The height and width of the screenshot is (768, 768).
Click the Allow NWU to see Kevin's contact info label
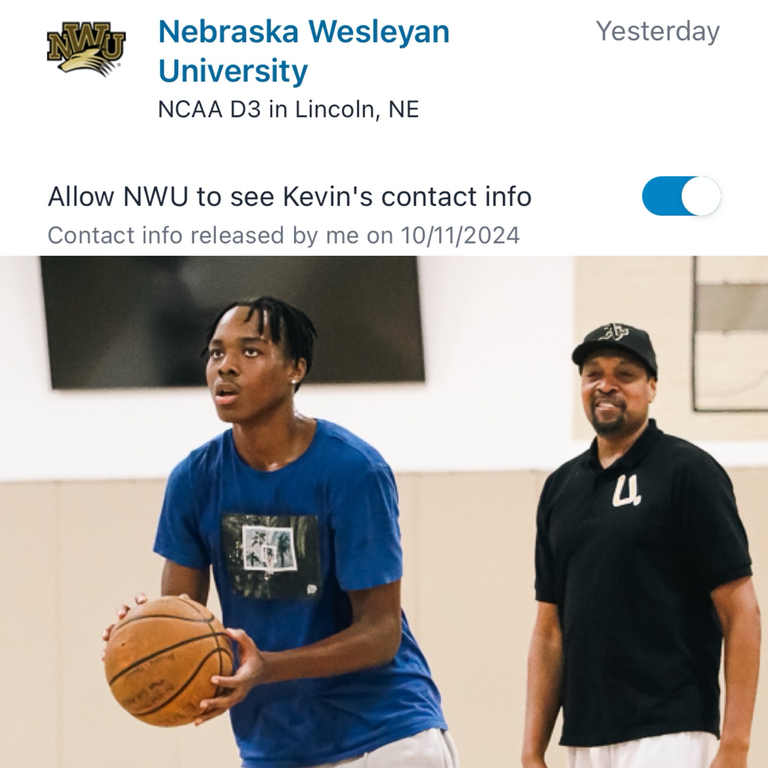click(289, 197)
